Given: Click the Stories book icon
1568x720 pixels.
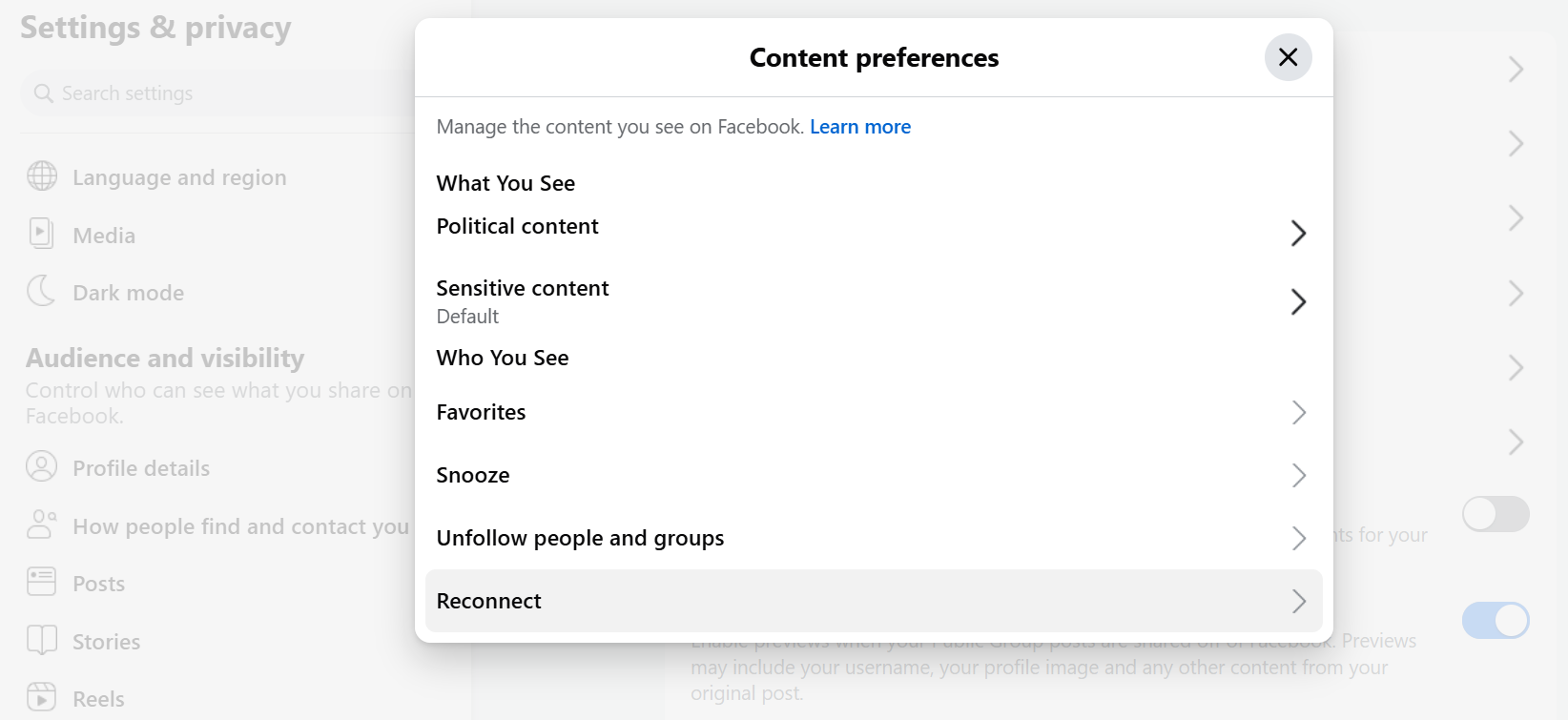Looking at the screenshot, I should tap(41, 640).
